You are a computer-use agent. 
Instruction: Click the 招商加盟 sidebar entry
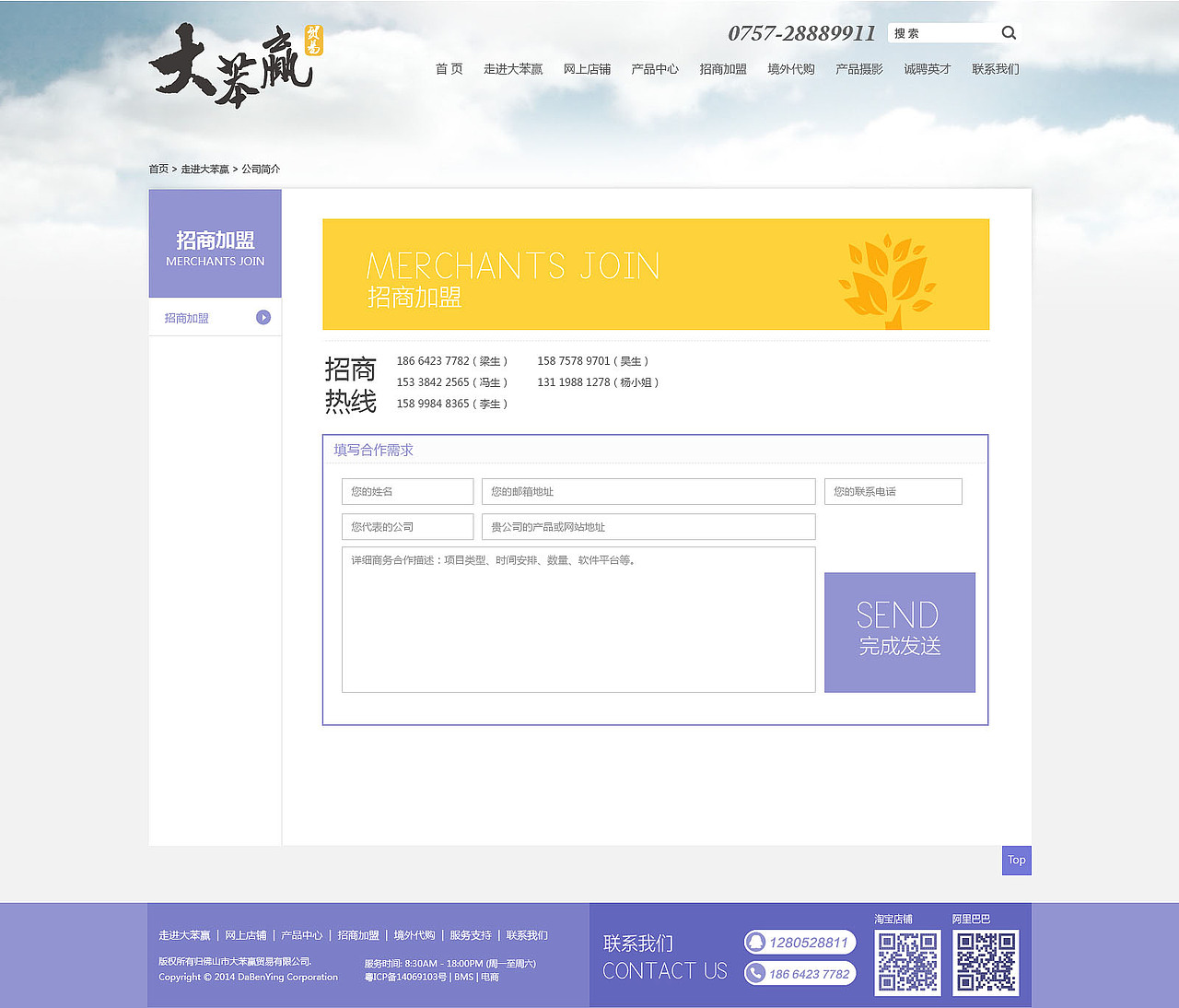point(186,317)
